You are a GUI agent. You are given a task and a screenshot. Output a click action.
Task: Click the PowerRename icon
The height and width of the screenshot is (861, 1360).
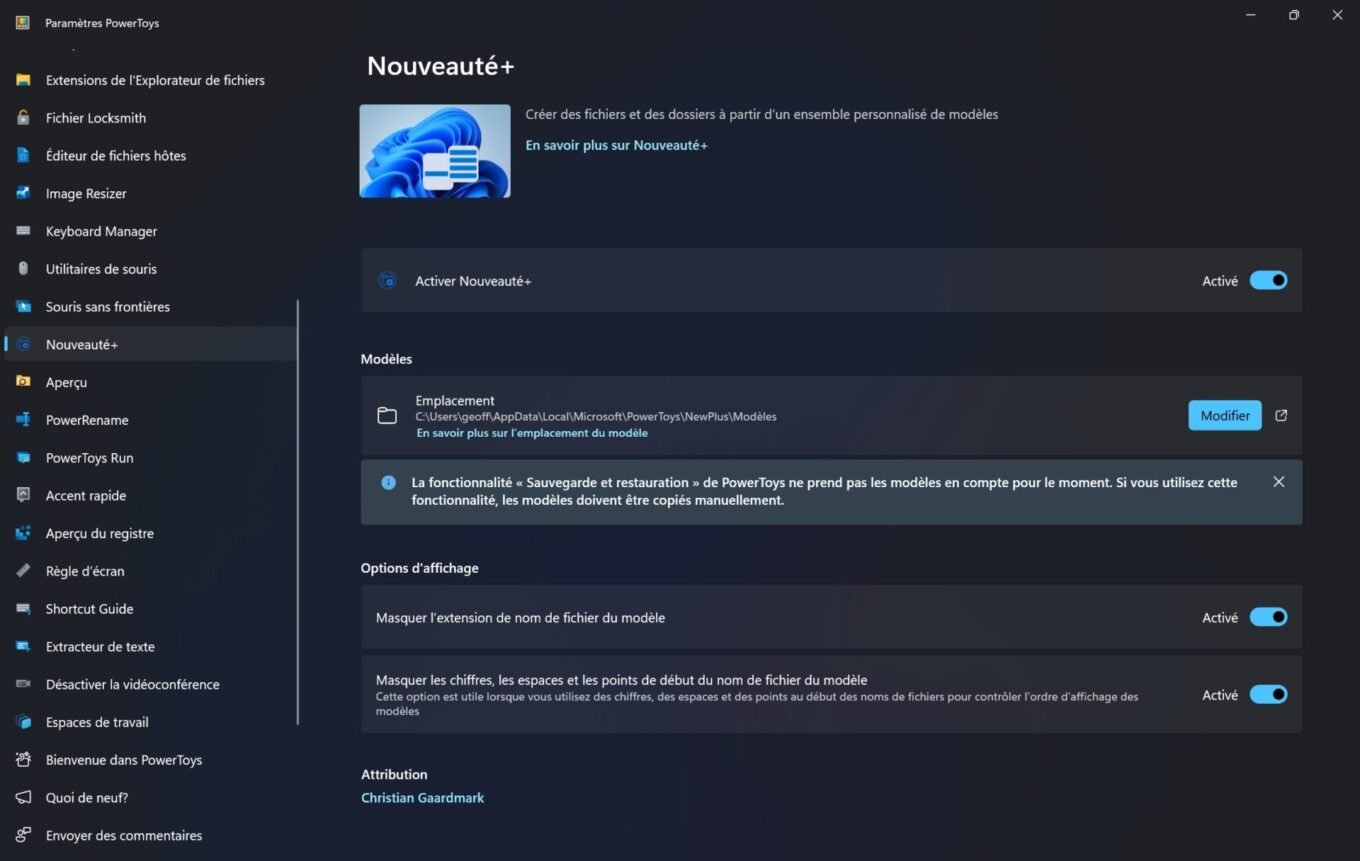point(23,420)
